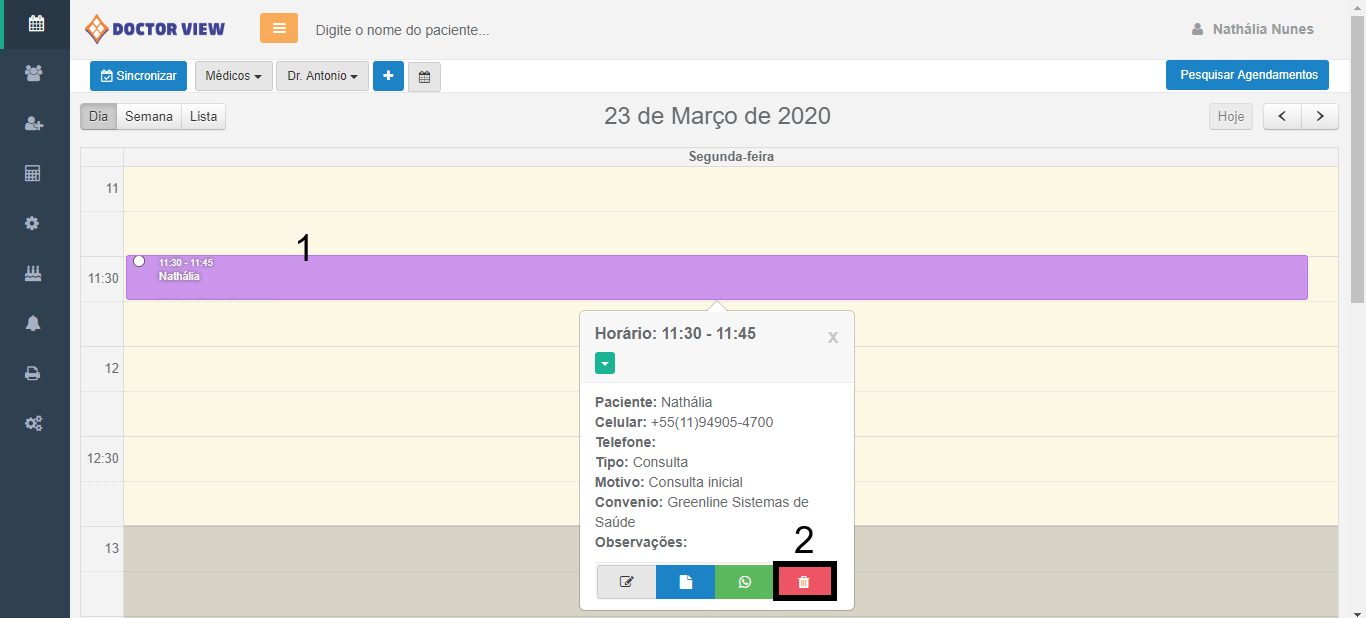Click the patient name search field
The image size is (1366, 618).
coord(500,30)
